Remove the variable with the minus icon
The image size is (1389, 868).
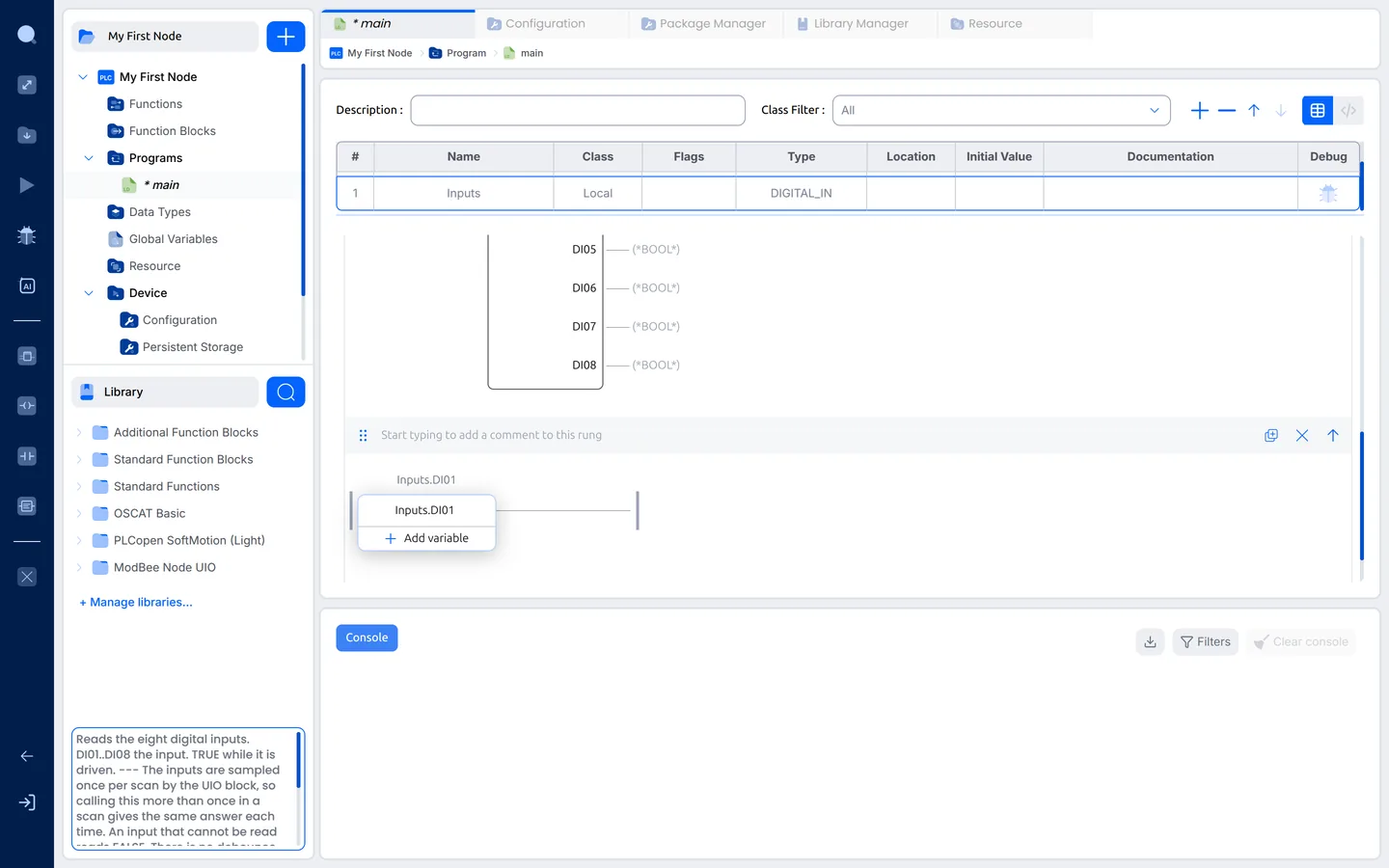pyautogui.click(x=1227, y=111)
